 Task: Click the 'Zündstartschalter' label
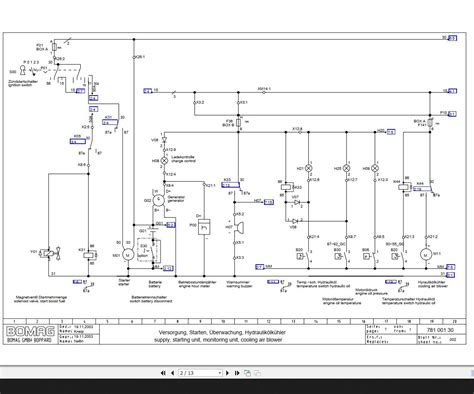point(23,82)
